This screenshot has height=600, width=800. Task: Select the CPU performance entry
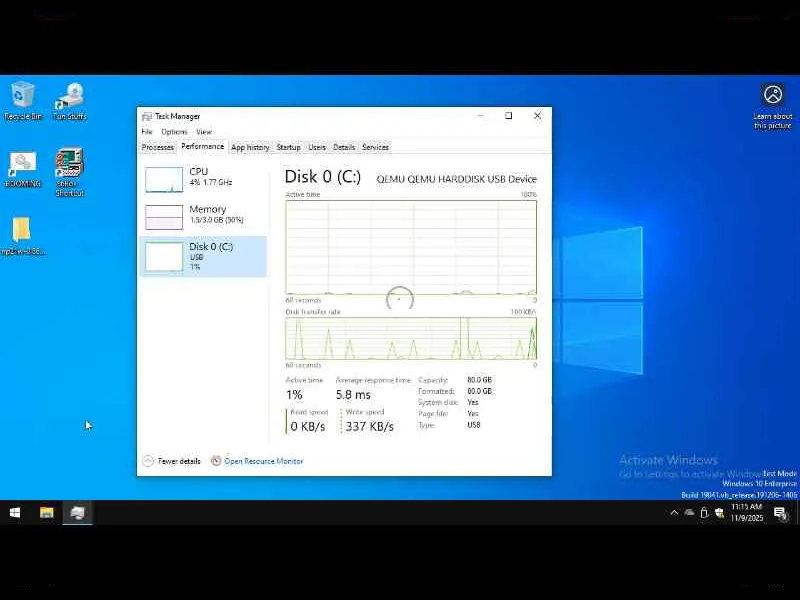(x=203, y=180)
